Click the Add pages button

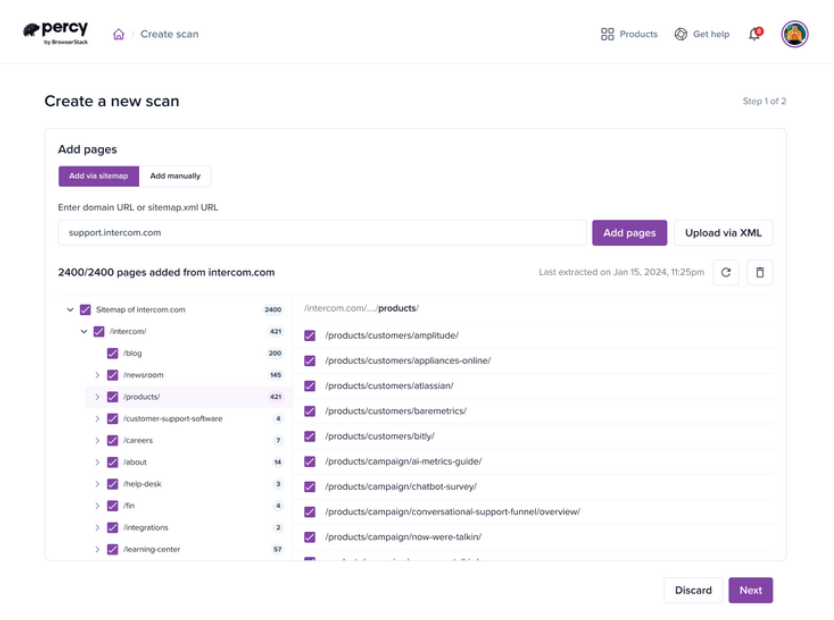point(629,233)
